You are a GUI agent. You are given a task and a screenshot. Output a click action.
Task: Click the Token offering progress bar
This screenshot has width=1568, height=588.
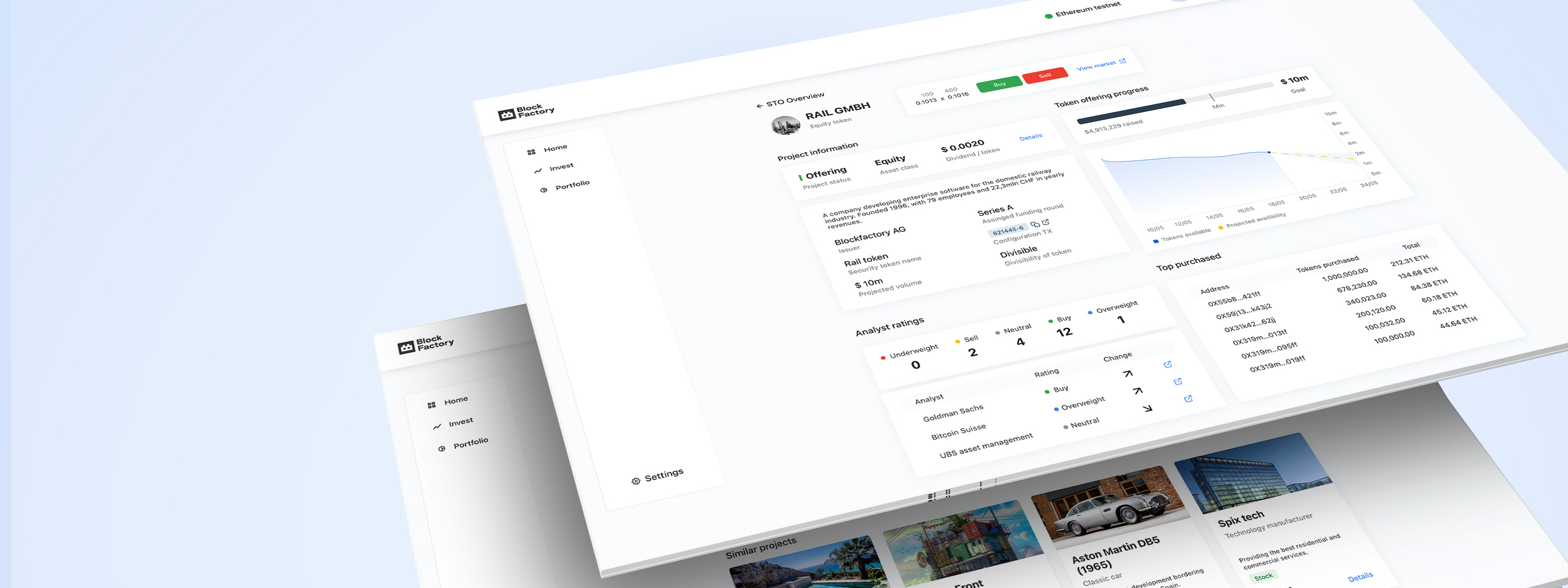[x=1175, y=103]
